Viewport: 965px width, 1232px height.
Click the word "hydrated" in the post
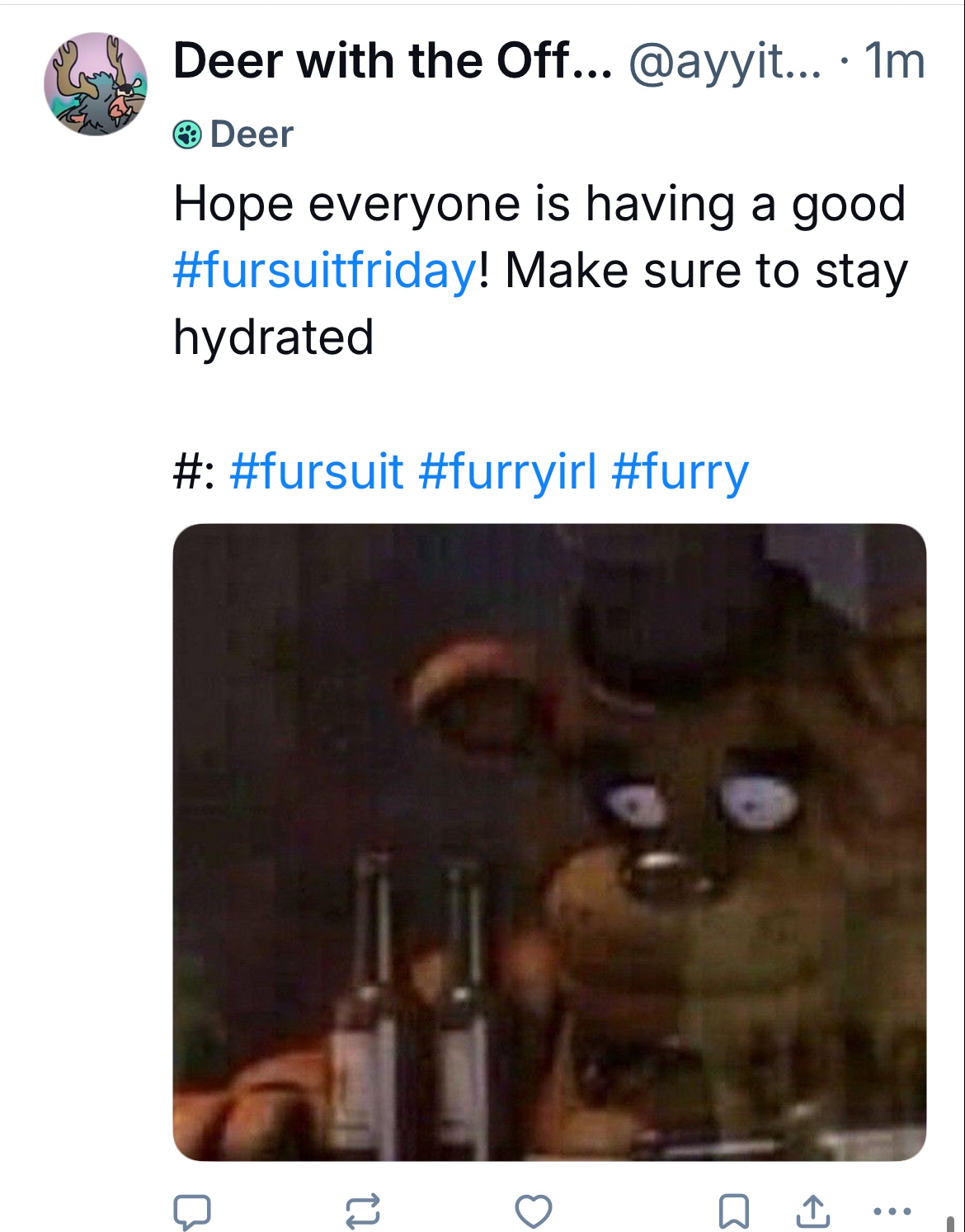click(274, 338)
